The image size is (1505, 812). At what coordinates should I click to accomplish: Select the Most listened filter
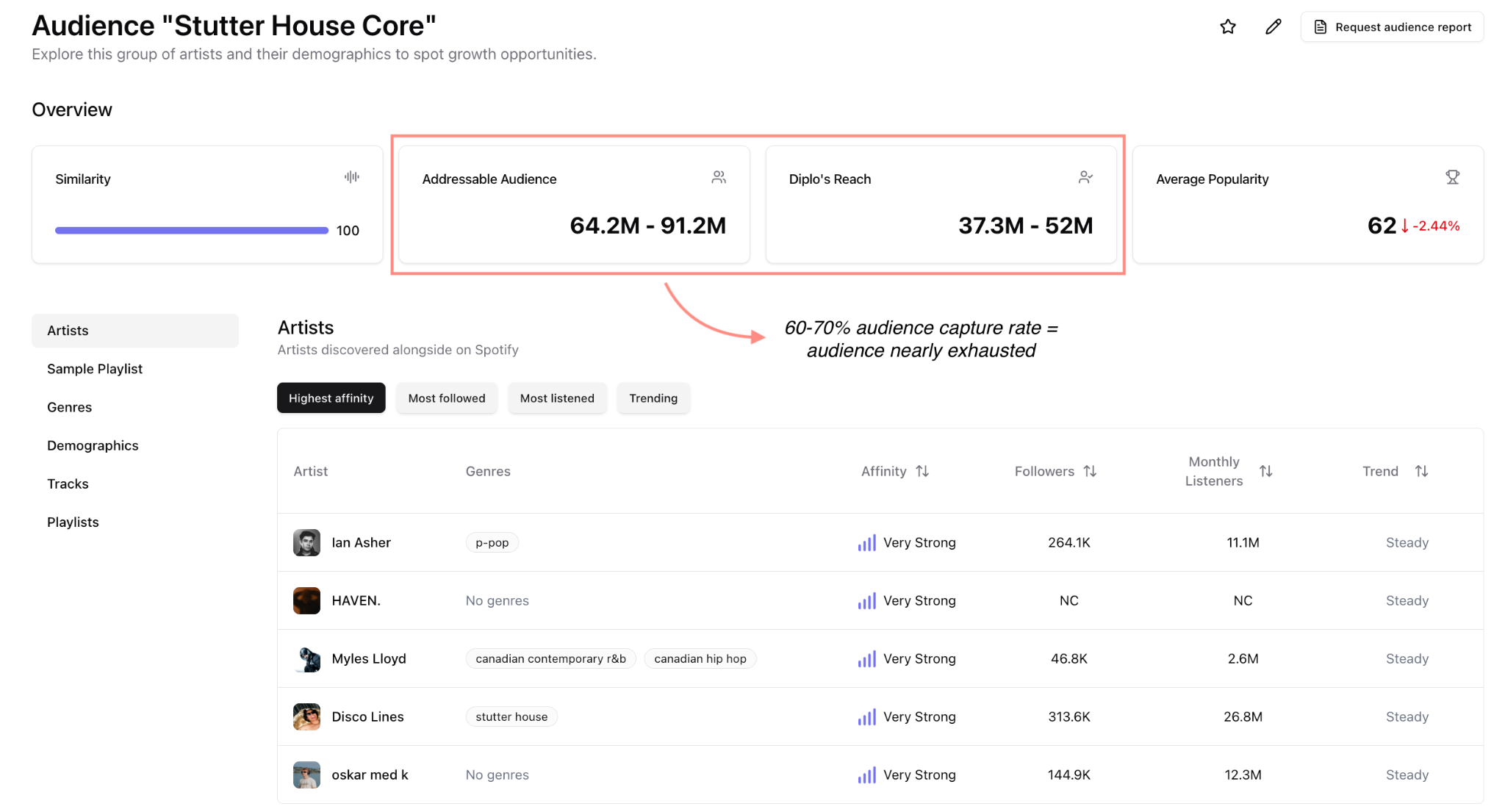[x=556, y=398]
